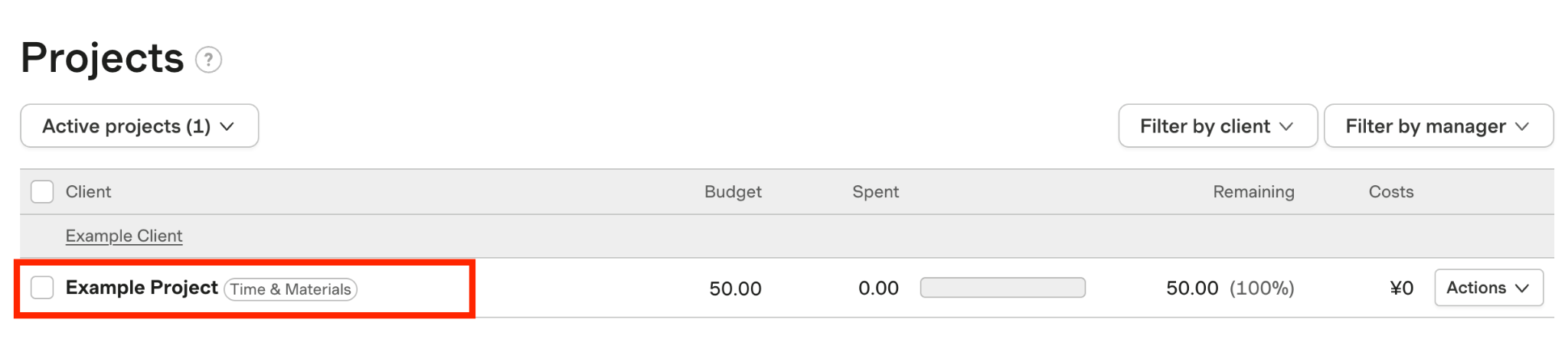The width and height of the screenshot is (1568, 352).
Task: Click the Time & Materials badge
Action: pos(290,289)
